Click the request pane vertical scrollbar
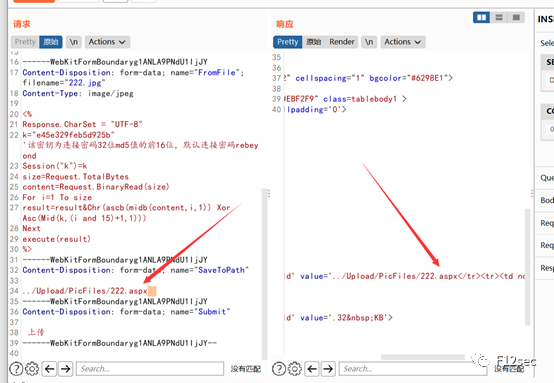Viewport: 554px width, 383px height. tap(264, 274)
